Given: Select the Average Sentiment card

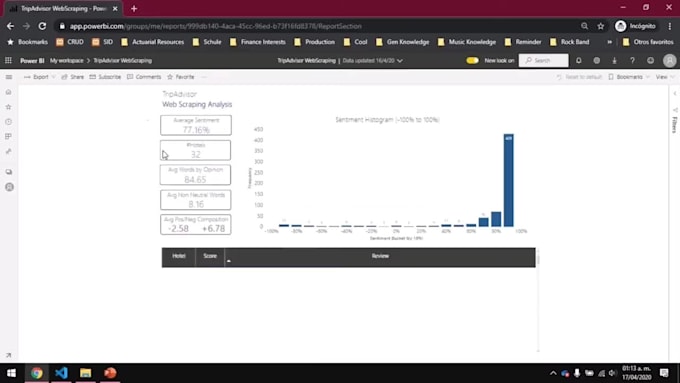Looking at the screenshot, I should (x=196, y=125).
